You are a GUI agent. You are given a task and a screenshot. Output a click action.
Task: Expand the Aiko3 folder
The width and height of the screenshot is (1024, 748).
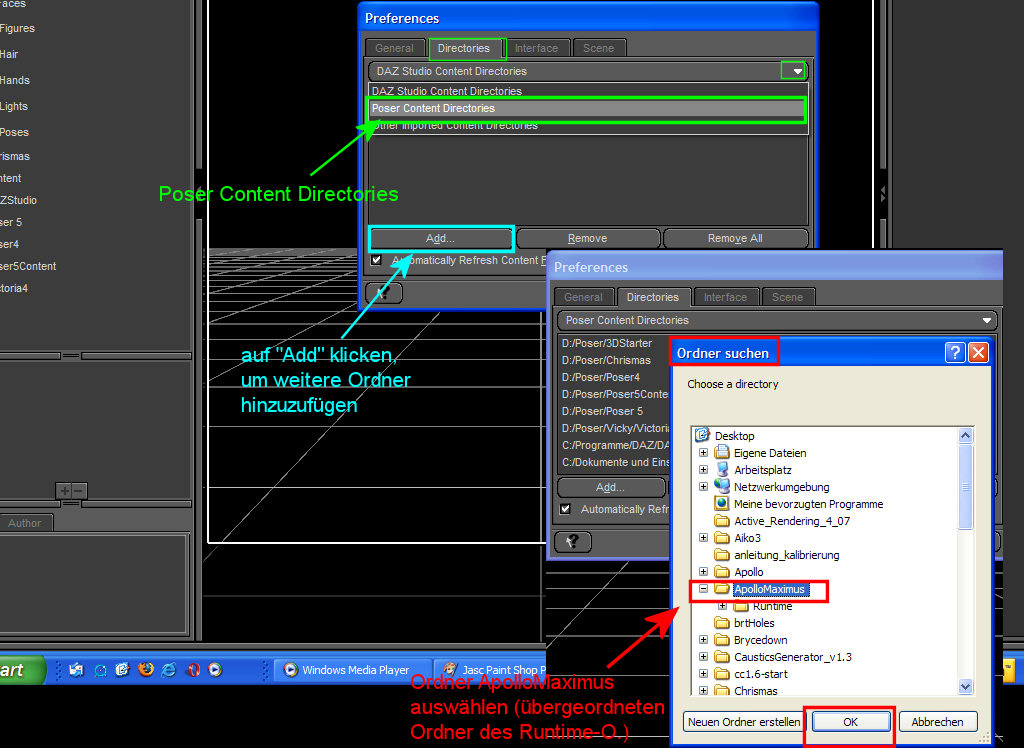[703, 538]
